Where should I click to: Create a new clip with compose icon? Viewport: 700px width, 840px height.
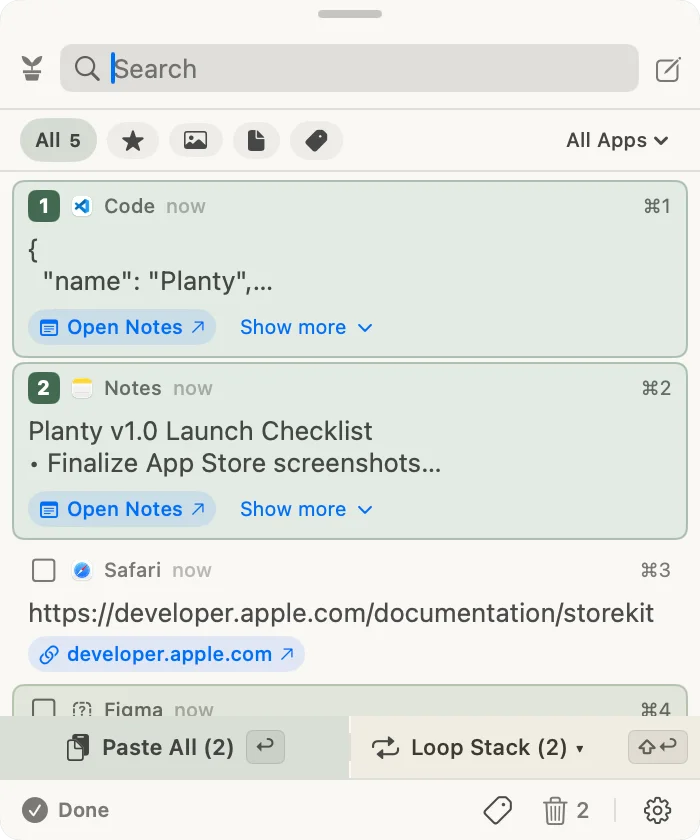pos(668,69)
